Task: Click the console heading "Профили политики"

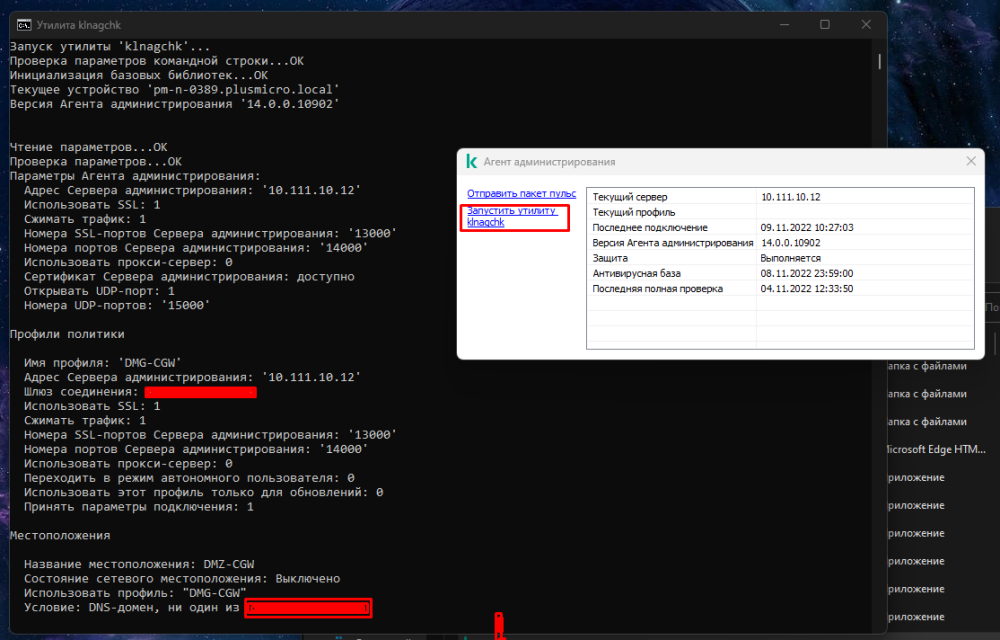Action: tap(67, 334)
